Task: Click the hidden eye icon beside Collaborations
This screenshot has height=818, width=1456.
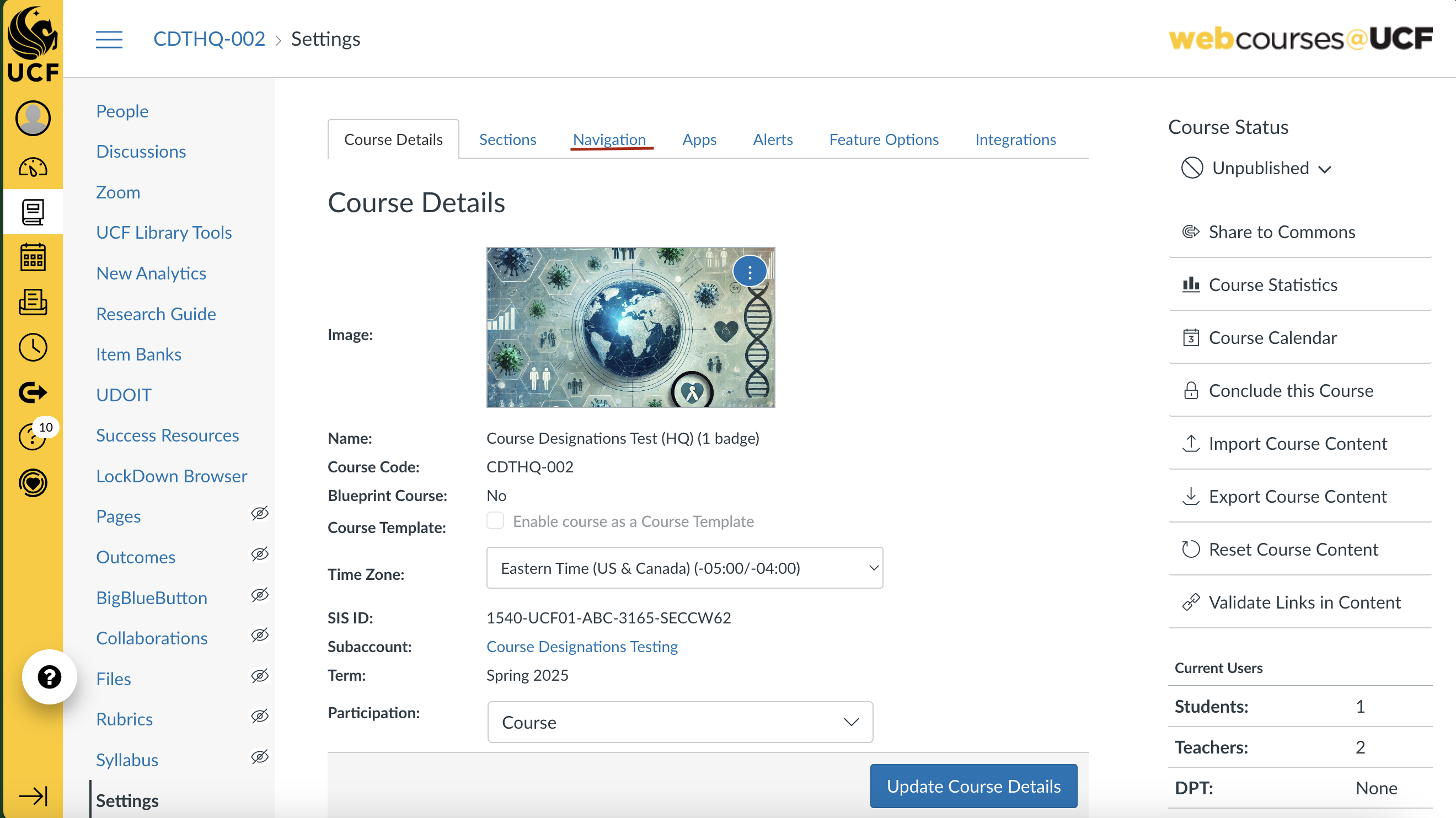Action: pyautogui.click(x=259, y=635)
